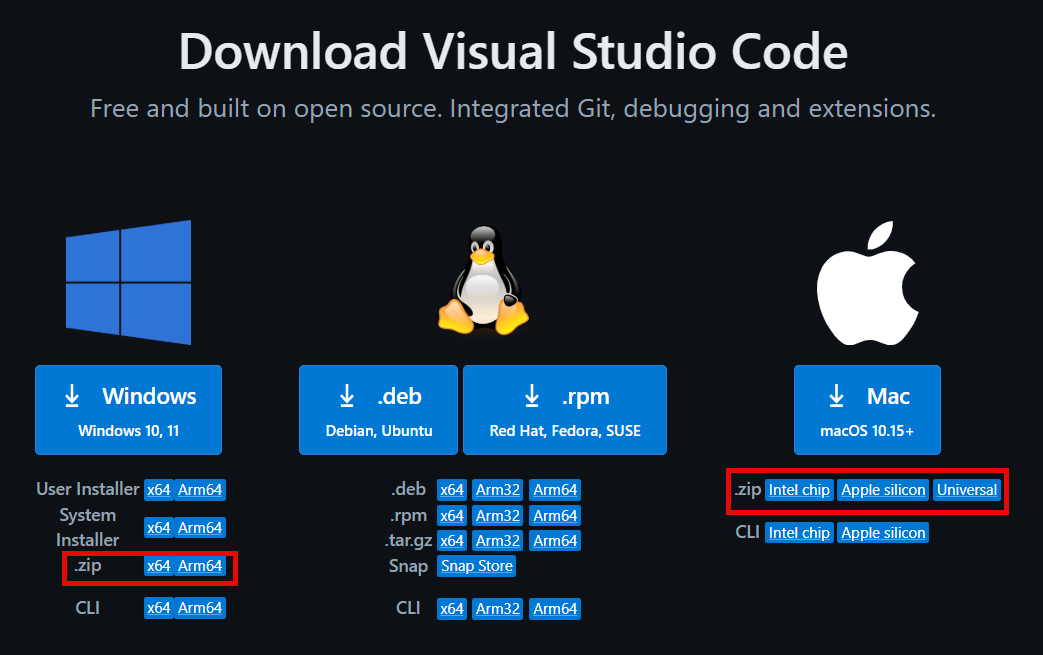
Task: Select Mac .zip Intel chip link
Action: pyautogui.click(x=799, y=490)
